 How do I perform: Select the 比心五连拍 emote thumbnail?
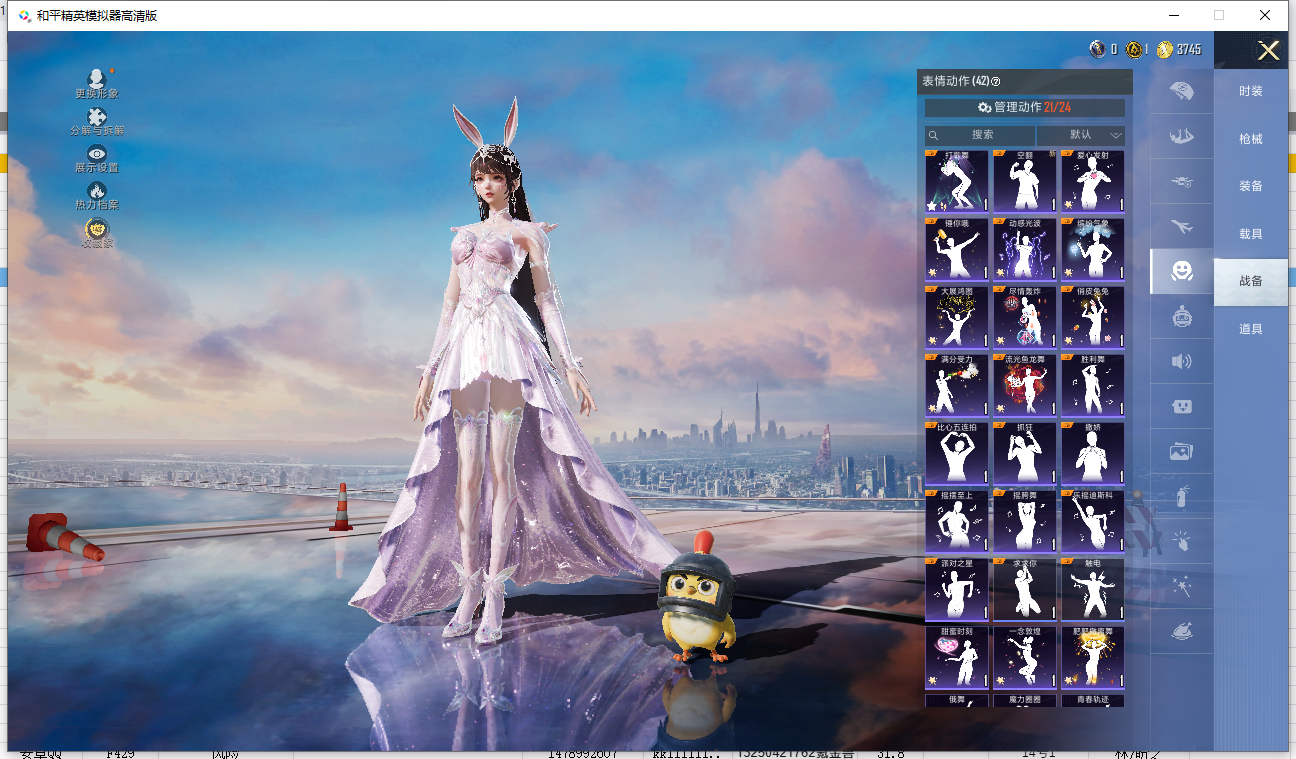956,454
